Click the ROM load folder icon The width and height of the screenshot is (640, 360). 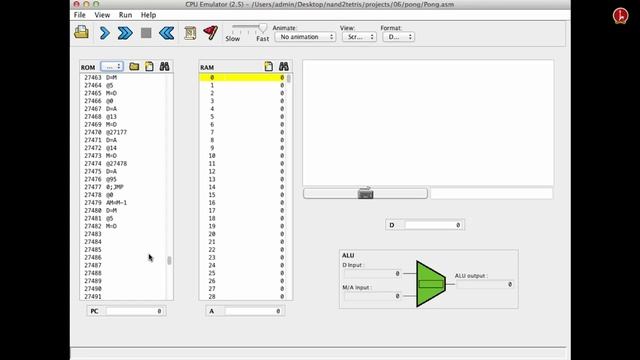[134, 67]
